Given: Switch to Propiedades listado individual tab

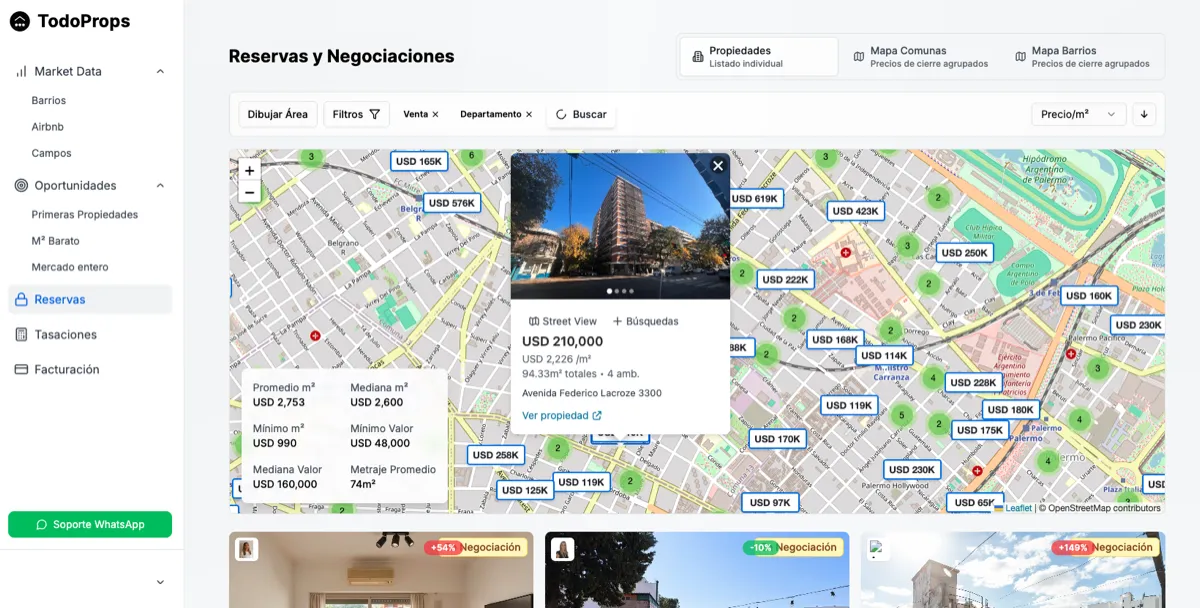Looking at the screenshot, I should pyautogui.click(x=759, y=56).
